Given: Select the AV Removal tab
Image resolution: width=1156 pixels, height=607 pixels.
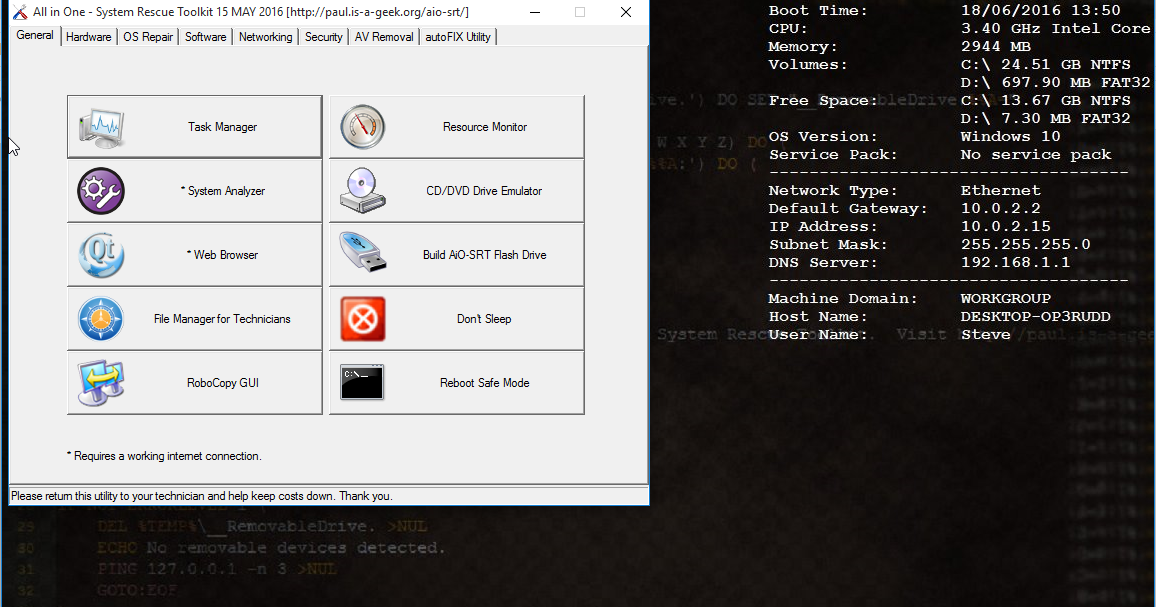Looking at the screenshot, I should pos(383,36).
